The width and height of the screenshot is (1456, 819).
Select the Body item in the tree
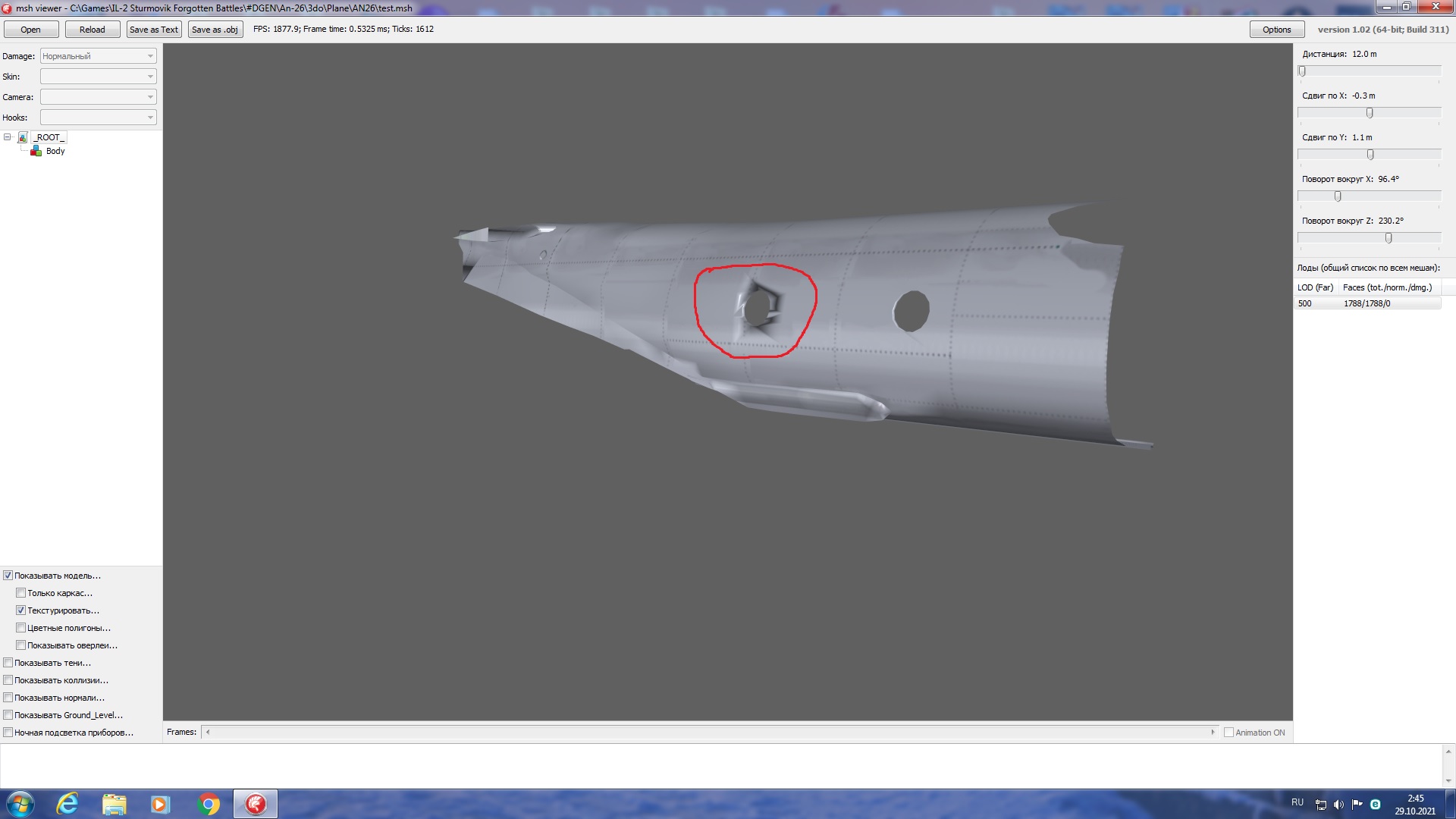[x=55, y=151]
